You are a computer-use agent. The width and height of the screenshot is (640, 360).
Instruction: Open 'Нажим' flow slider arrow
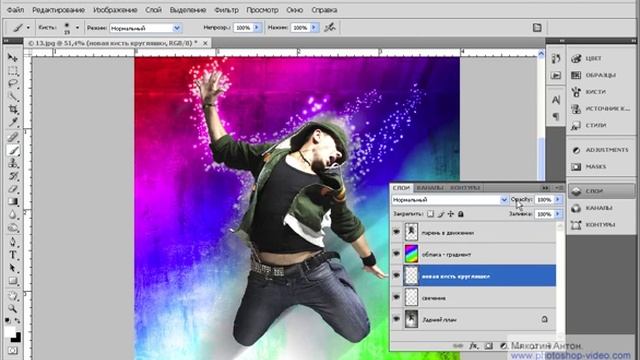[x=314, y=28]
